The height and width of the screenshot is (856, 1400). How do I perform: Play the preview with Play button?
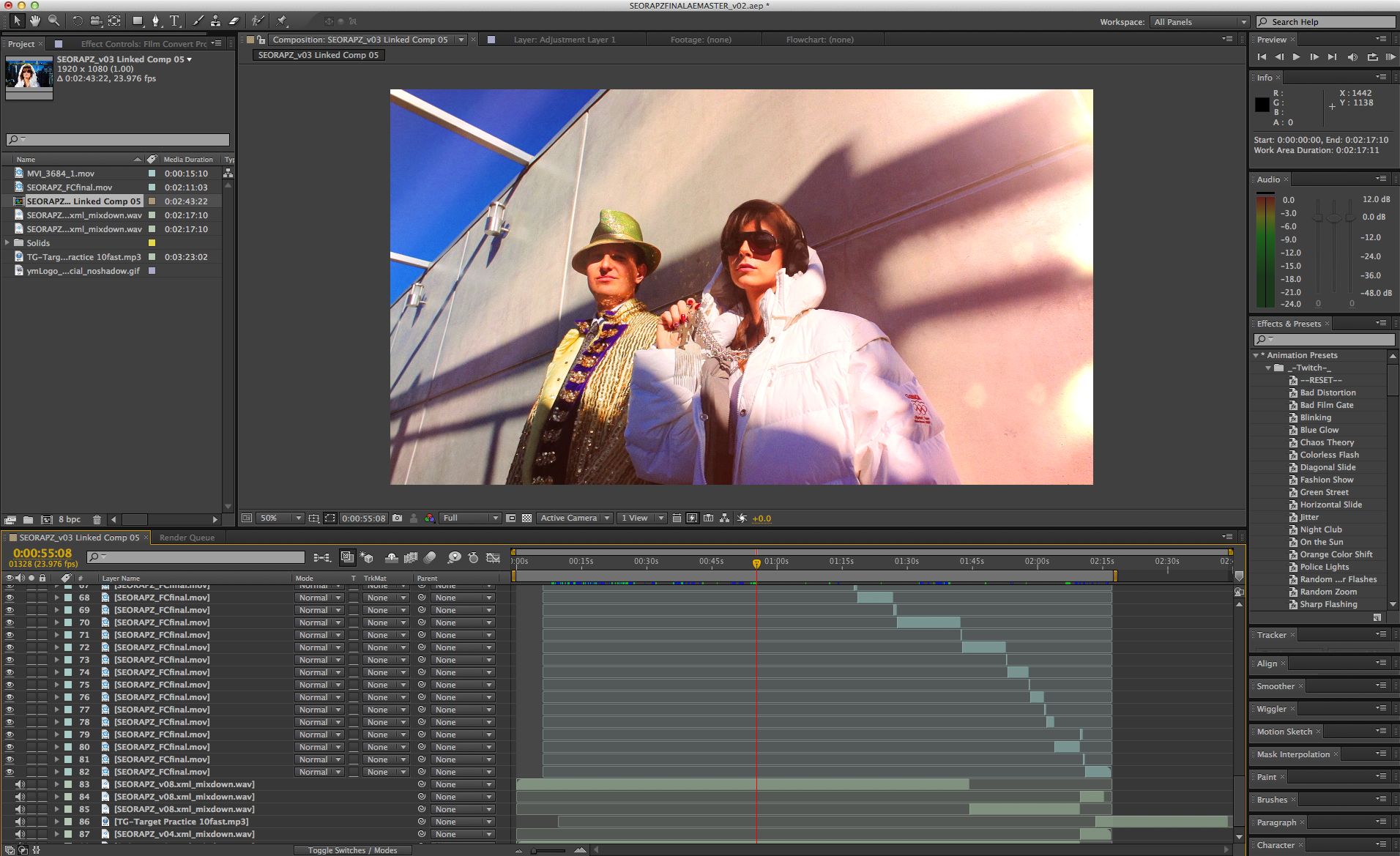click(1296, 56)
